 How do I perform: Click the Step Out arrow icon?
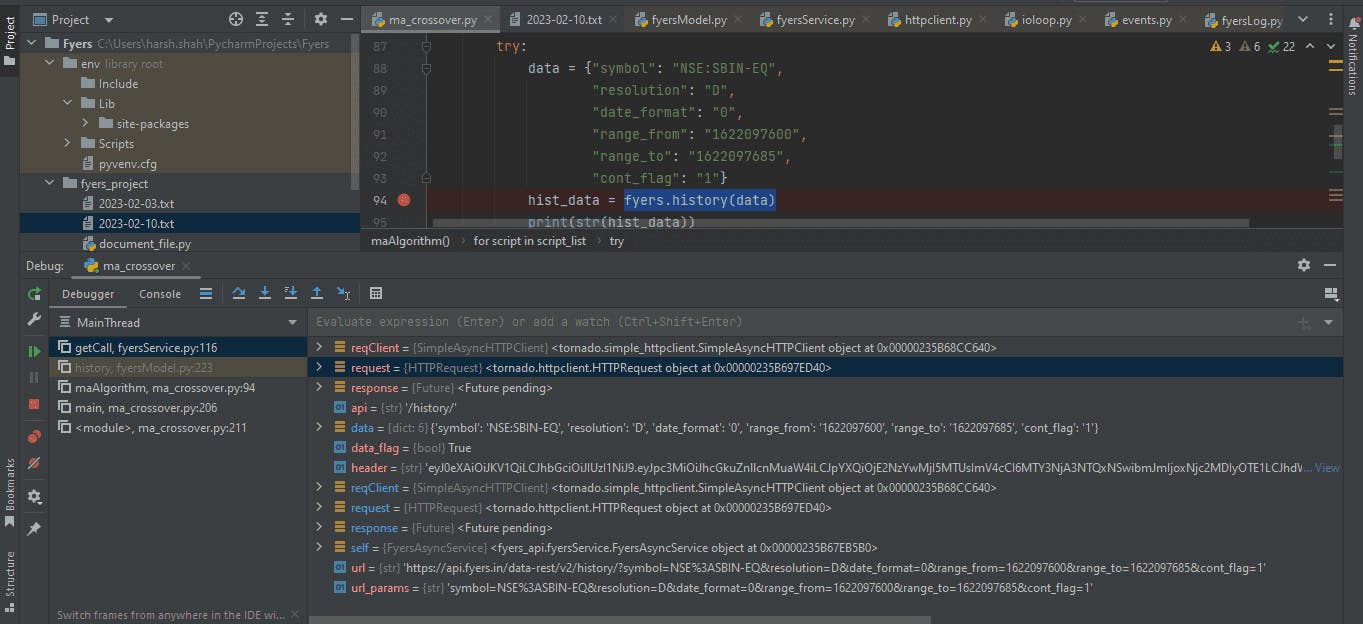[x=317, y=293]
